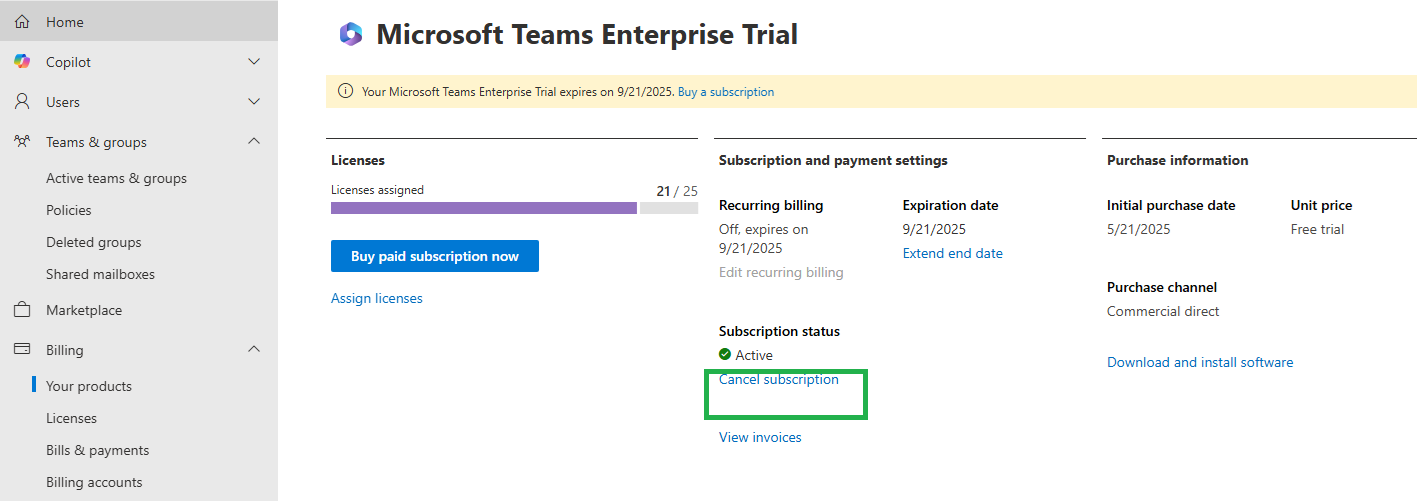Open Licenses under Billing

(x=71, y=418)
